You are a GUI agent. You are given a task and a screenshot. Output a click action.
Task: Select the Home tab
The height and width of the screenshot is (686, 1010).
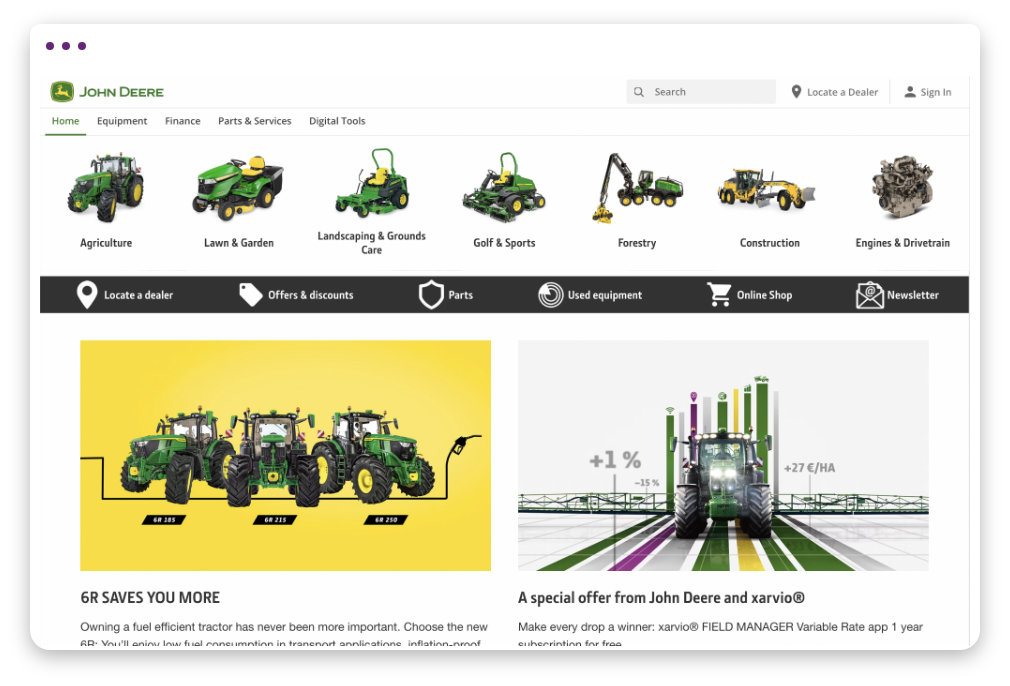click(66, 121)
